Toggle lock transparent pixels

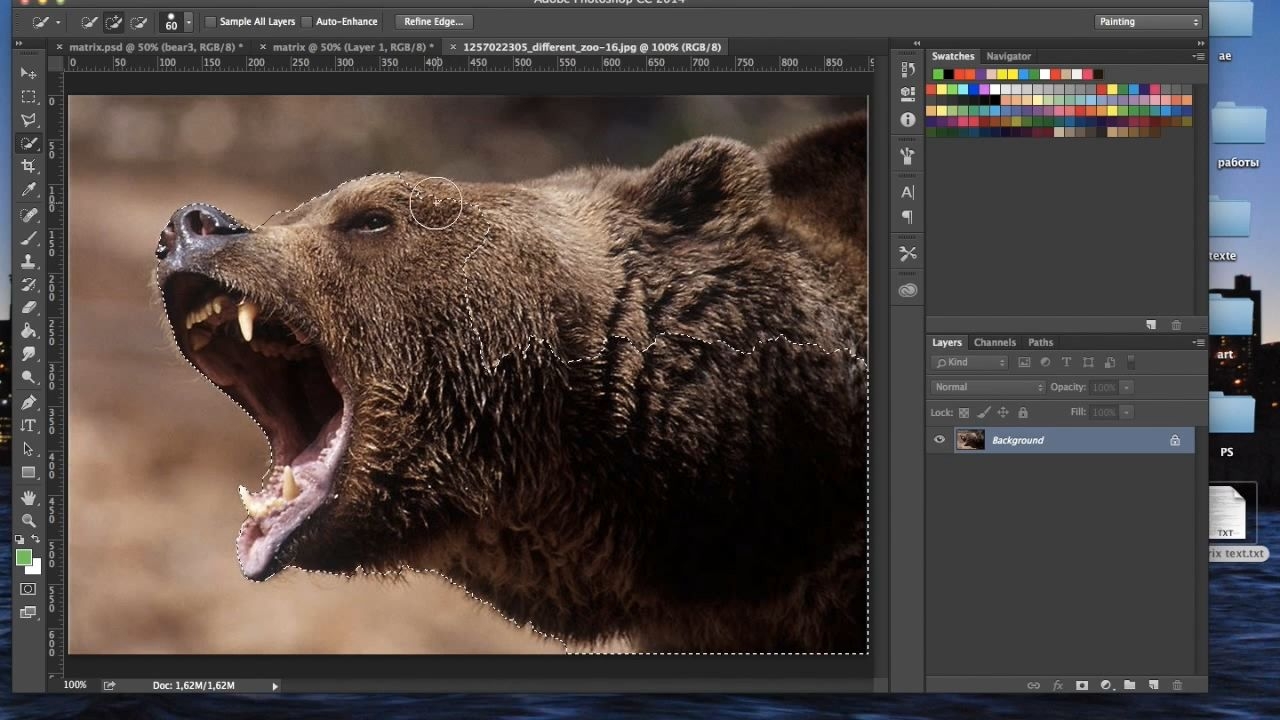click(x=964, y=412)
